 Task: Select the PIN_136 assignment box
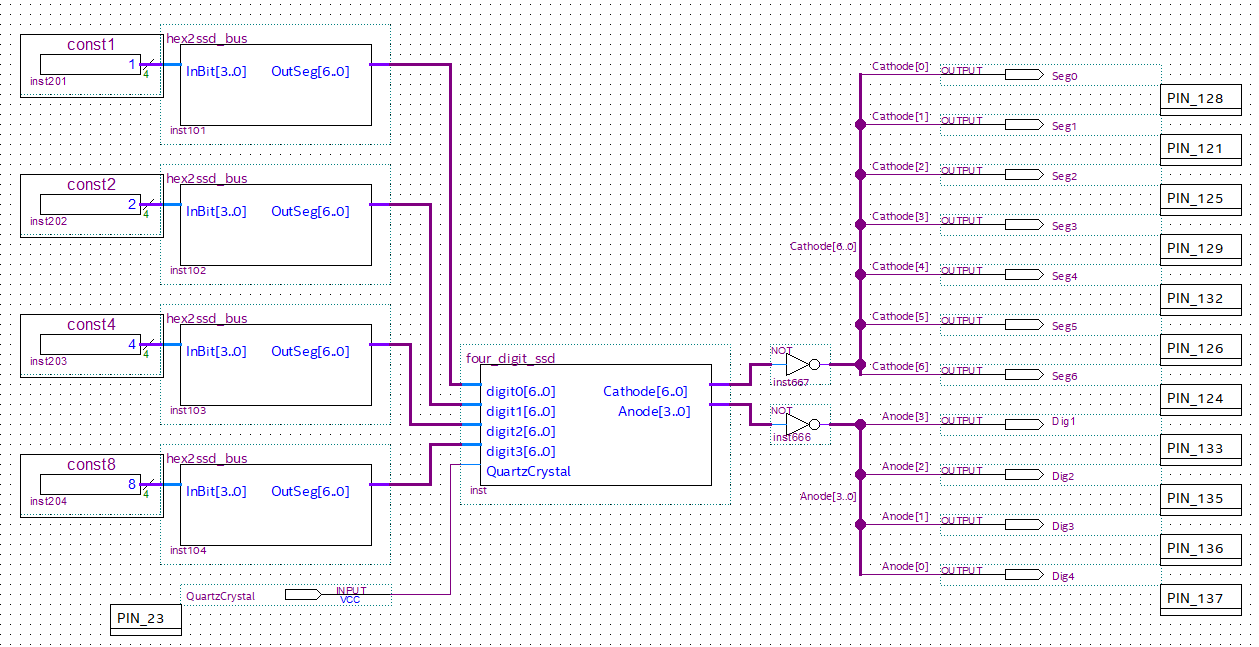pos(1201,549)
